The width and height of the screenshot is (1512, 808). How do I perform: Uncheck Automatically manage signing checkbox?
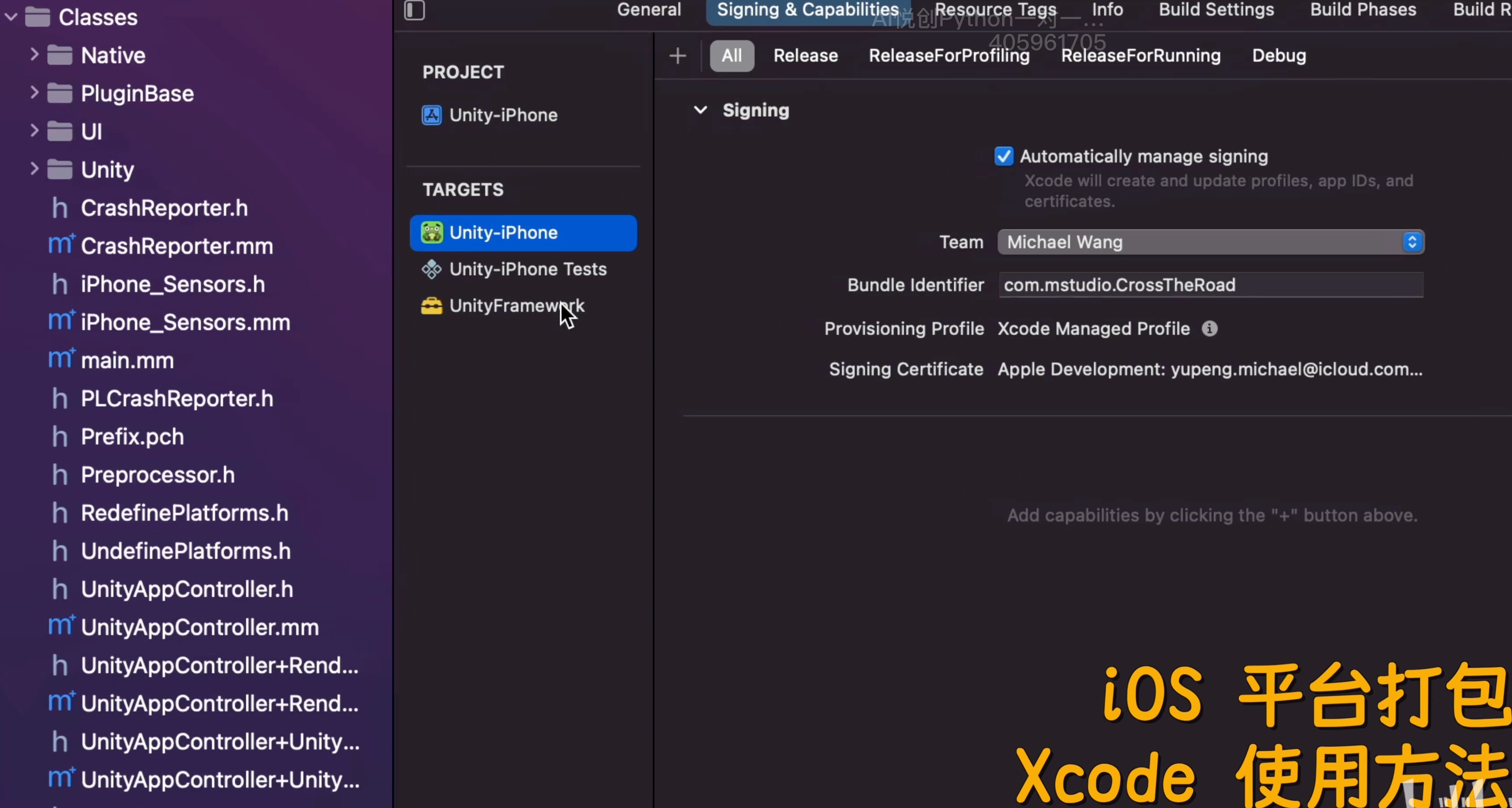click(1004, 156)
